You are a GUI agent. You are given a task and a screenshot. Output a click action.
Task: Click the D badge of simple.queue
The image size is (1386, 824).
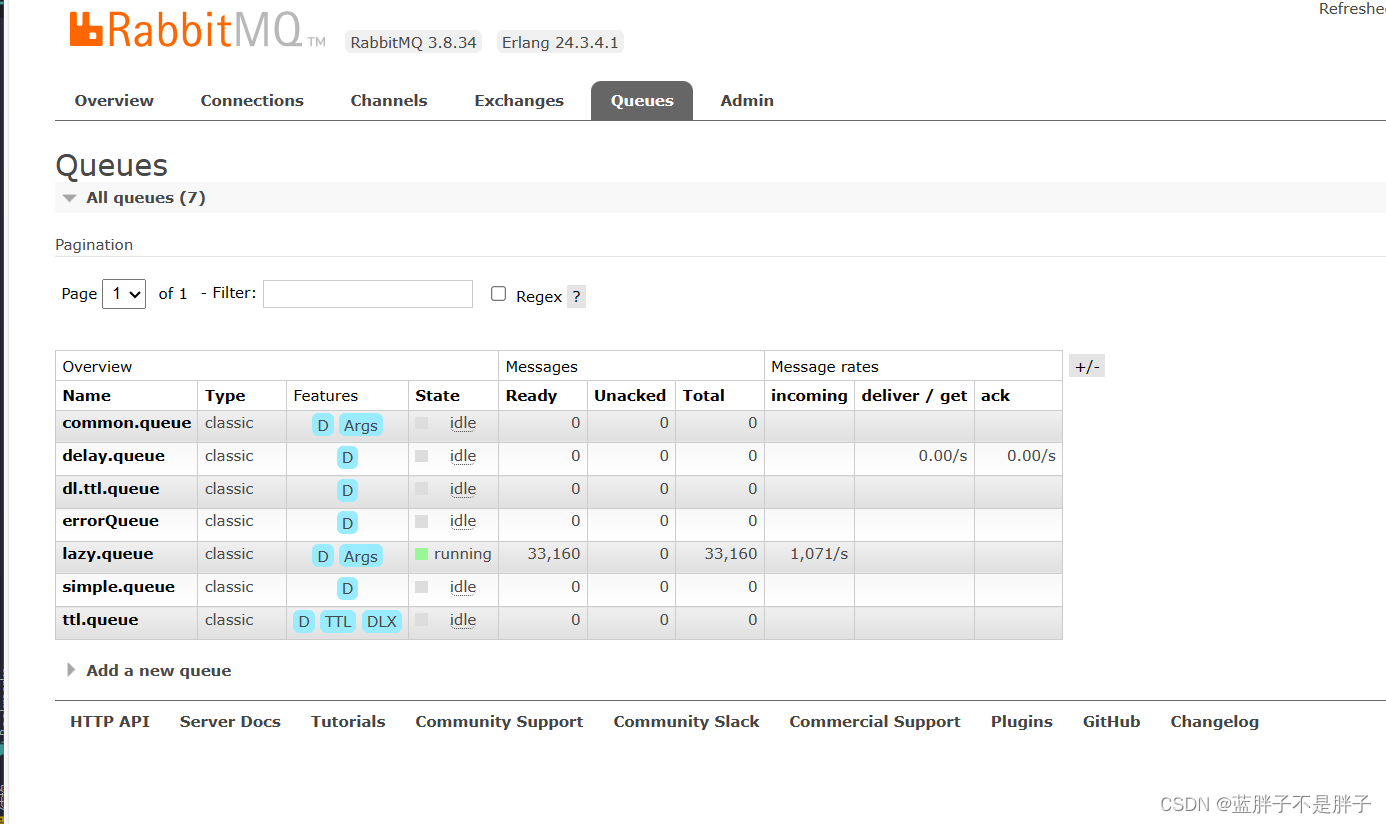point(347,588)
